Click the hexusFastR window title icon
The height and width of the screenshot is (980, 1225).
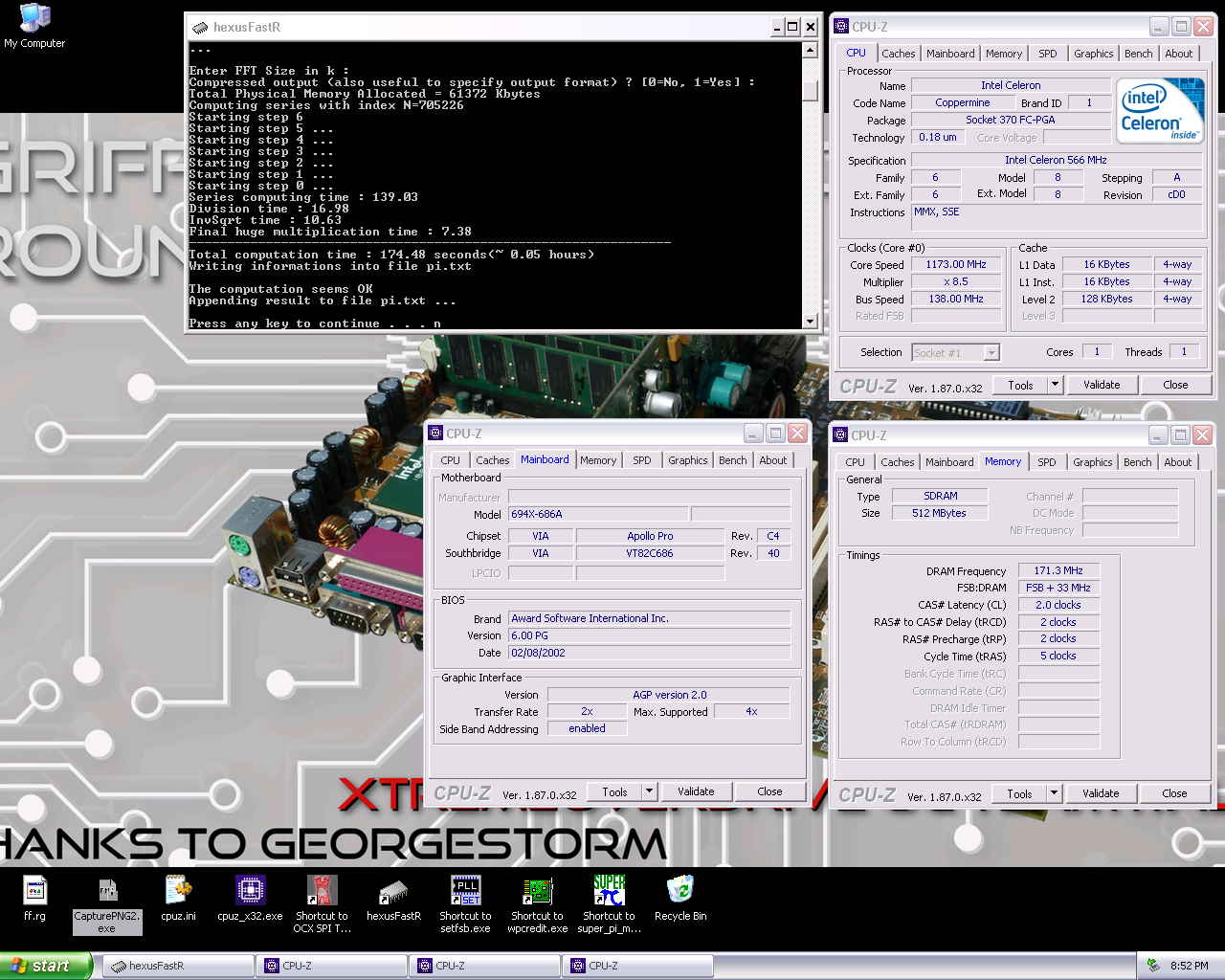[x=199, y=27]
